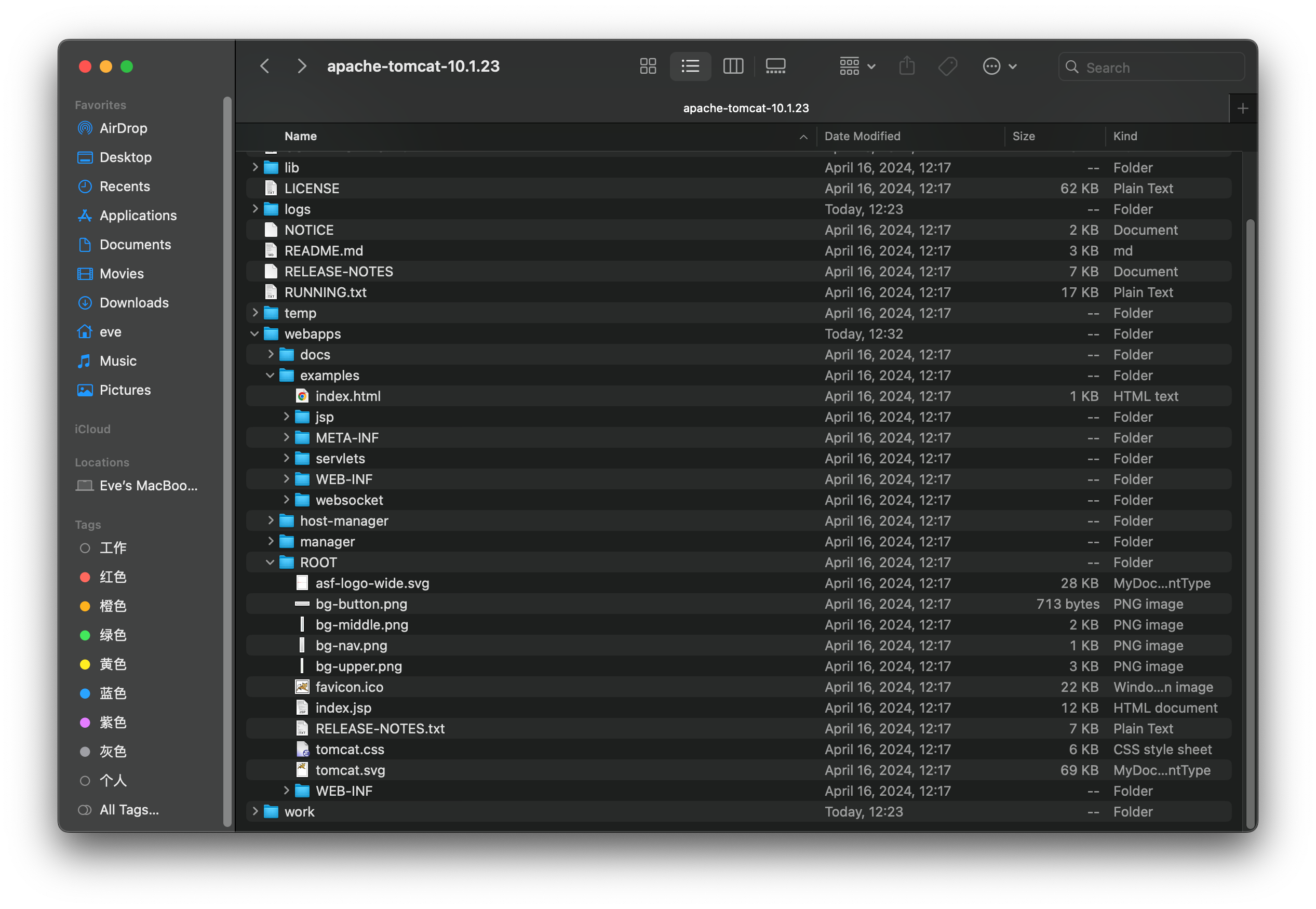1316x909 pixels.
Task: Click the Share icon in the toolbar
Action: pyautogui.click(x=907, y=66)
